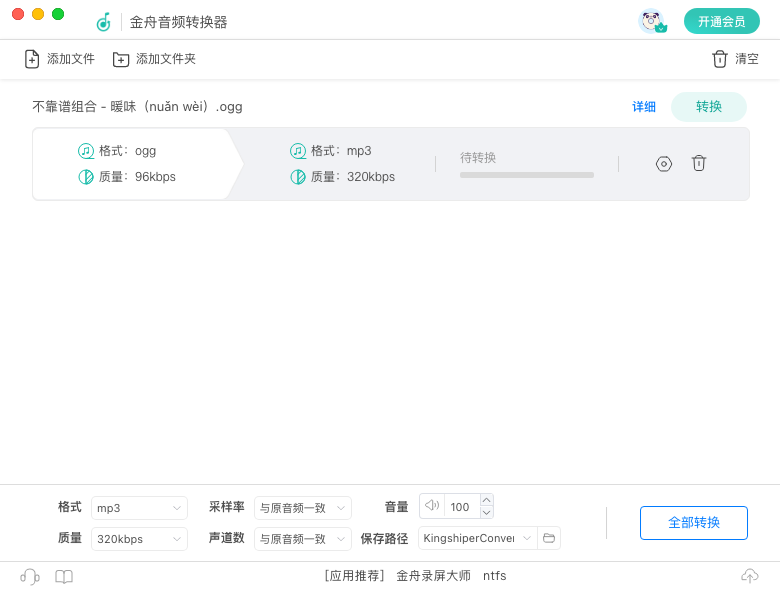
Task: Decrease volume with the down arrow
Action: pyautogui.click(x=487, y=512)
